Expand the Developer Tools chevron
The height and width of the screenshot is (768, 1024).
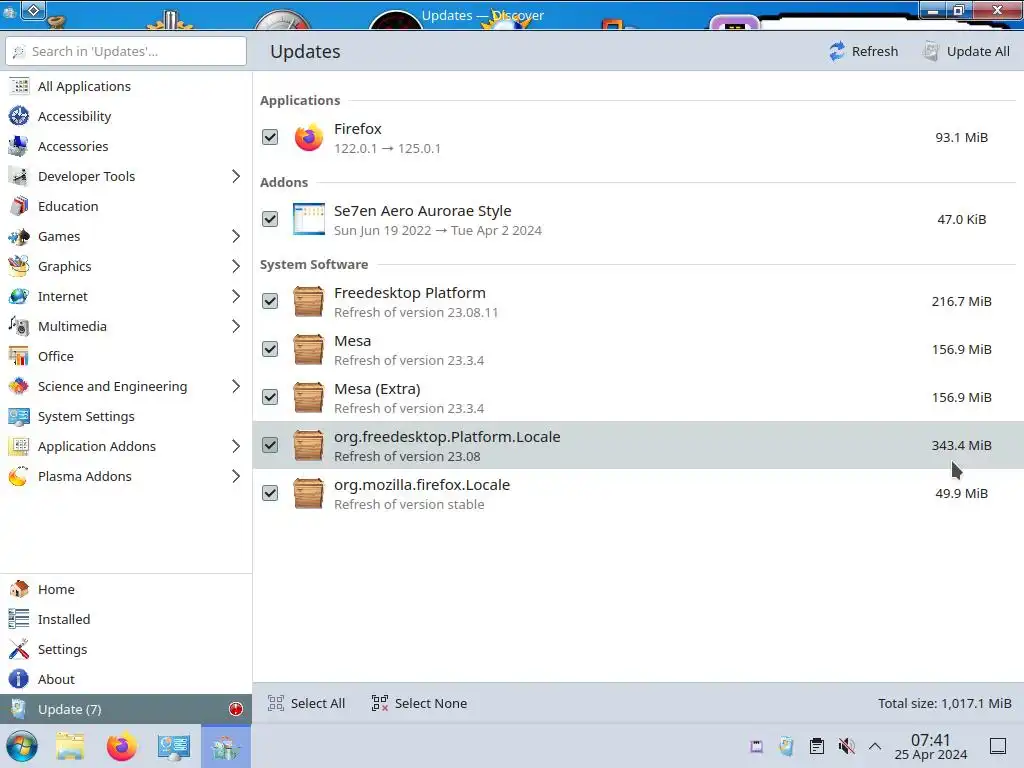[236, 176]
